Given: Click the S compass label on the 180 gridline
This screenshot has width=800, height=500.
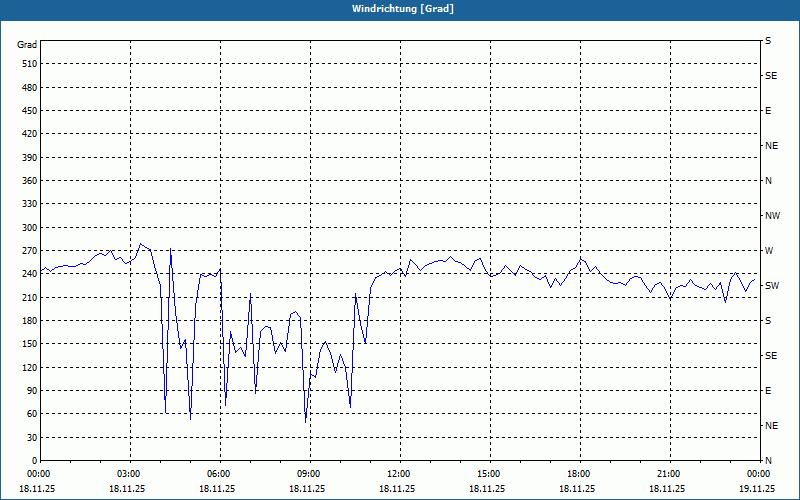Looking at the screenshot, I should (768, 321).
